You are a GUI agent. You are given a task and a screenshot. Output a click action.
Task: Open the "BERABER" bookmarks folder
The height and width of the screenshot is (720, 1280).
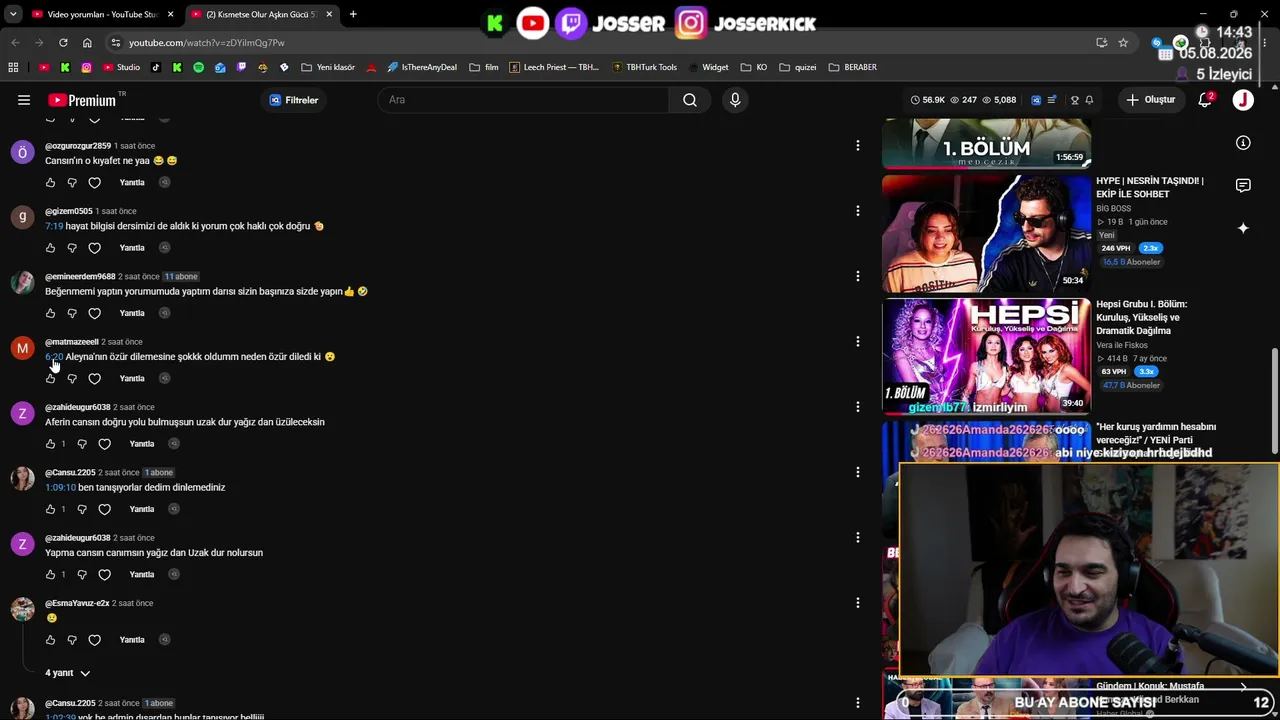click(852, 67)
